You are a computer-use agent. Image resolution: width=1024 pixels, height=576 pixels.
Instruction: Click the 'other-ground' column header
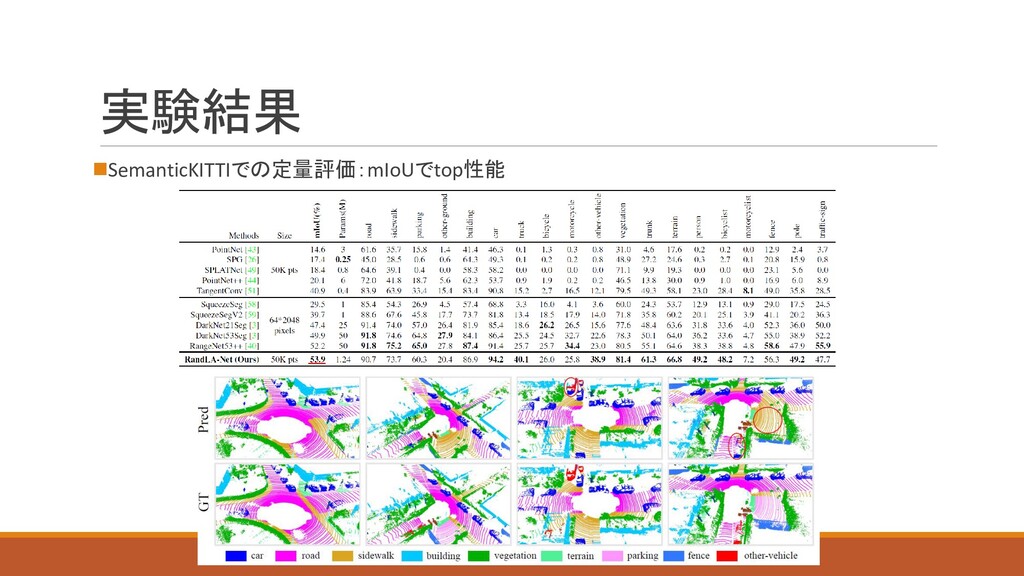[444, 216]
